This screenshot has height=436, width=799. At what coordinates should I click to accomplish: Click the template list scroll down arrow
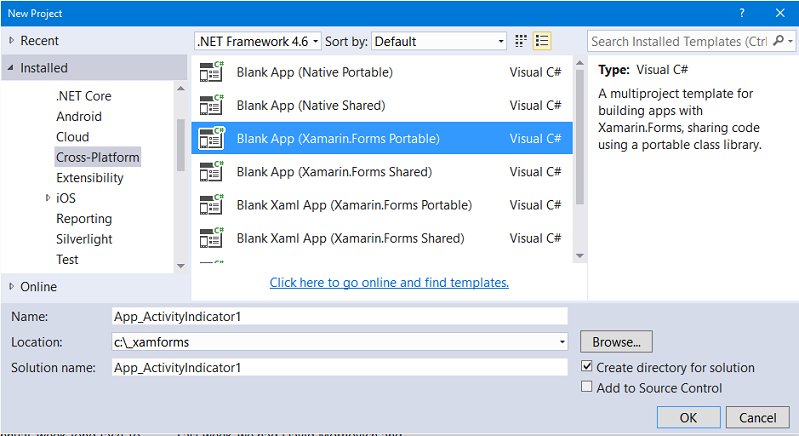click(579, 256)
